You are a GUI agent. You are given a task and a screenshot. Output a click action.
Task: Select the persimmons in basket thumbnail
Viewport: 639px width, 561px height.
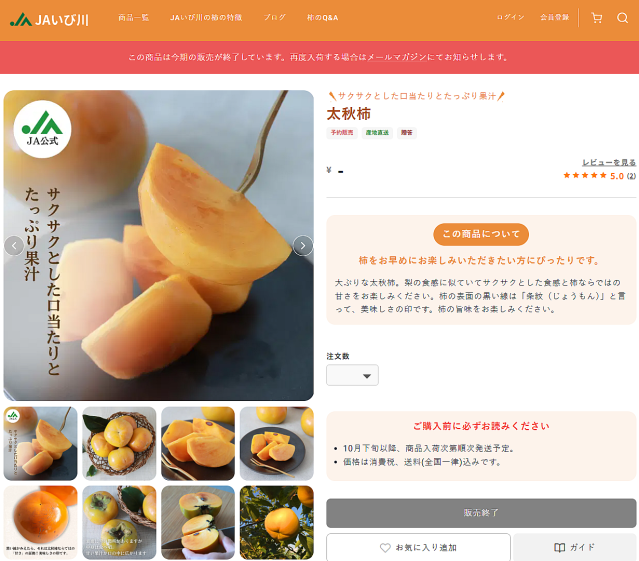119,443
